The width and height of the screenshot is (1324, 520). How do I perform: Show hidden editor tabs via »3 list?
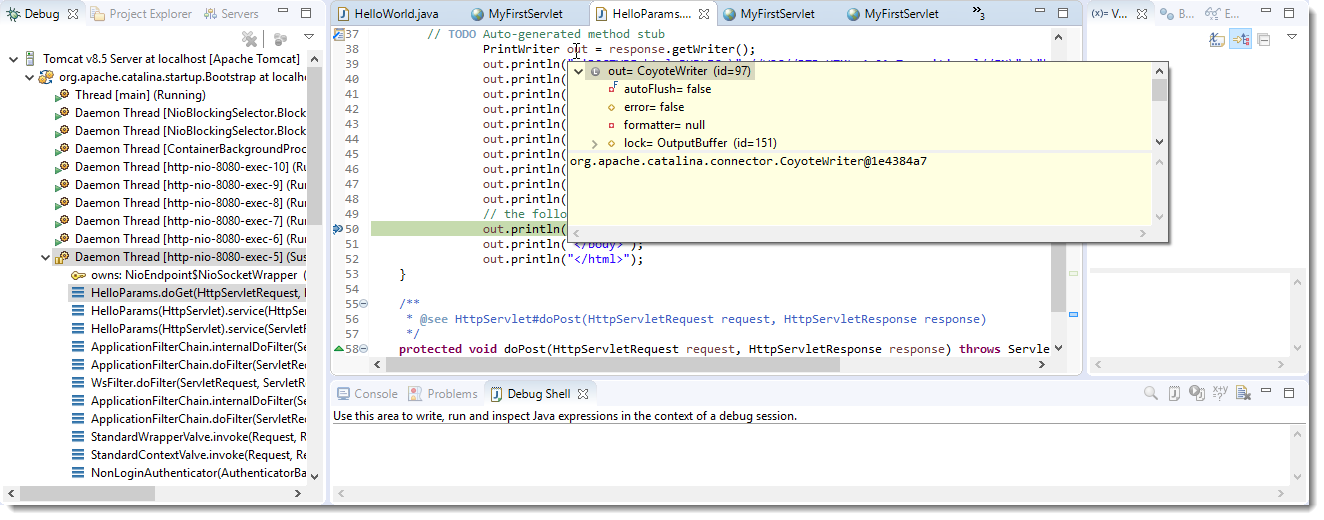click(978, 14)
